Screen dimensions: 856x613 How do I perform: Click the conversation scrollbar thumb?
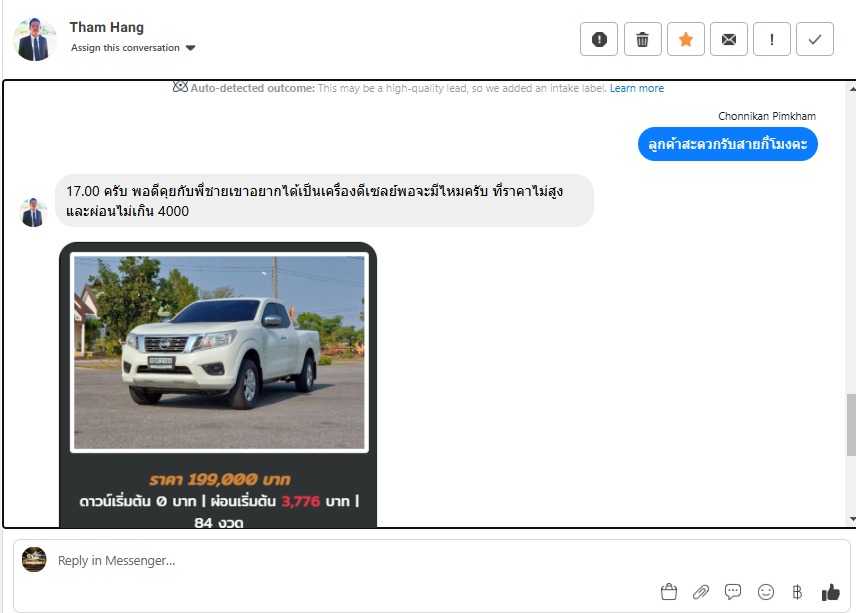pos(851,424)
